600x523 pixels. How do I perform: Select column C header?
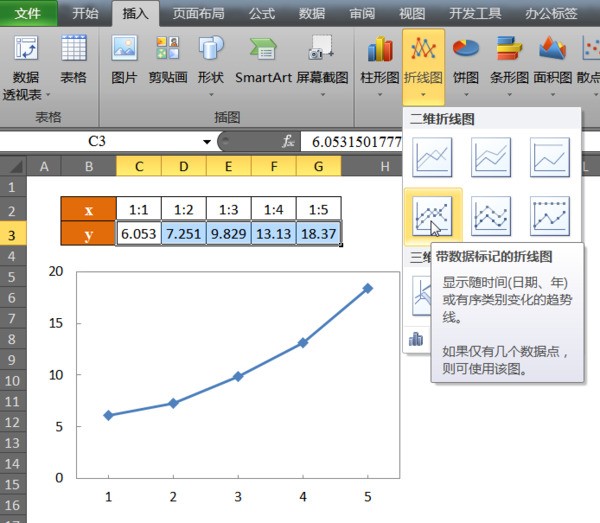139,166
